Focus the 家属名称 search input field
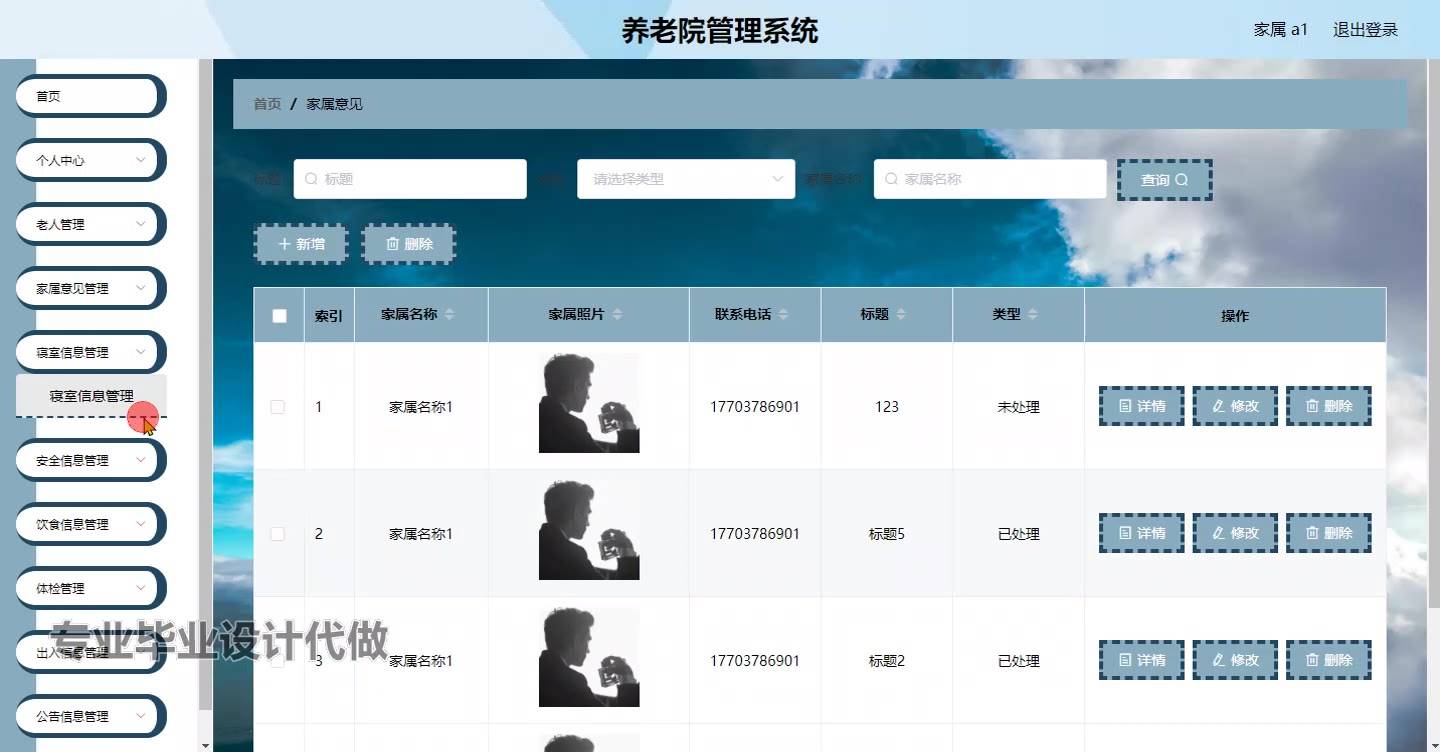1440x752 pixels. tap(990, 179)
